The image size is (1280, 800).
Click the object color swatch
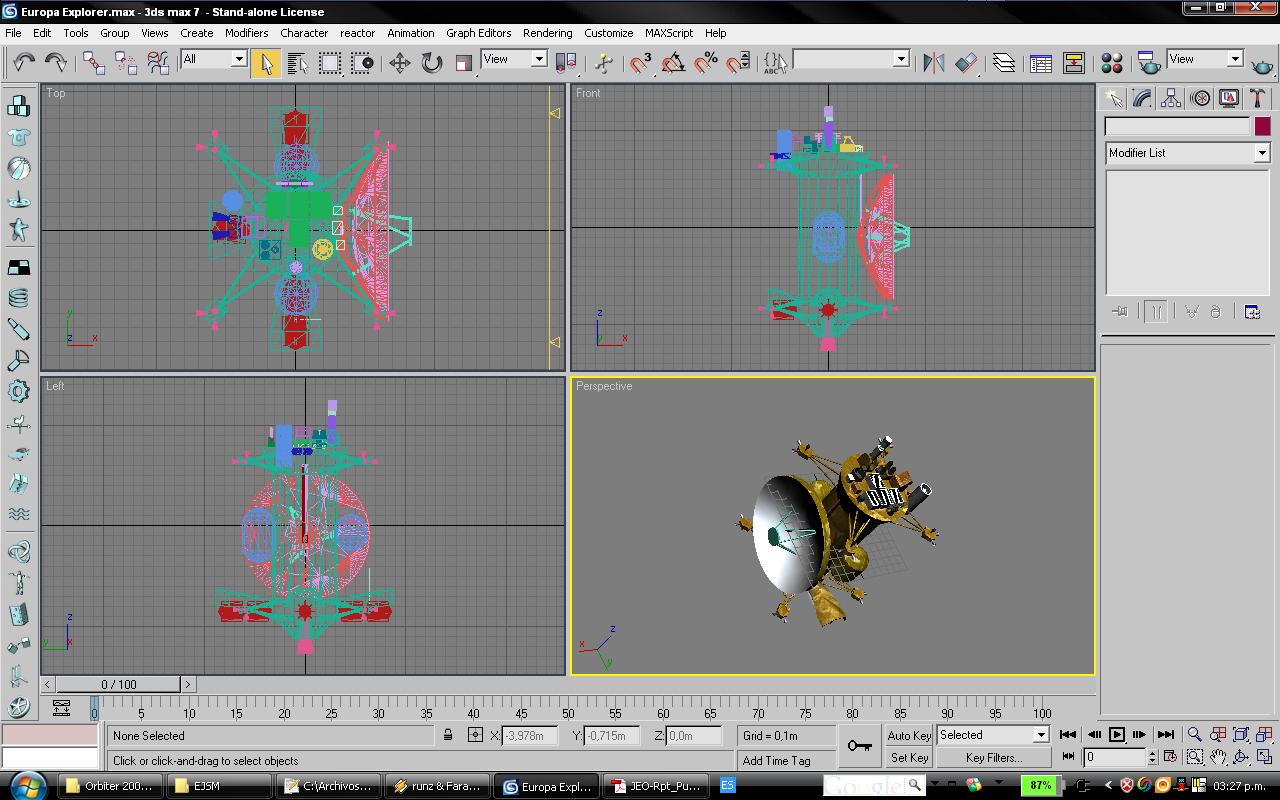click(1262, 126)
